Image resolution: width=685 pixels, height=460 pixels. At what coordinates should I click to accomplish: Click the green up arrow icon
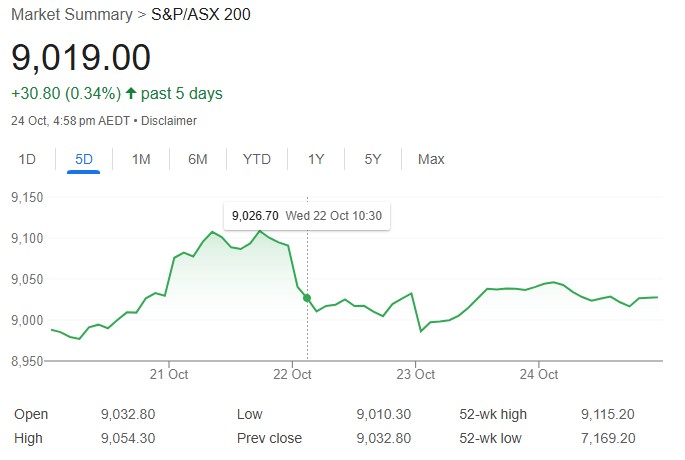[131, 94]
